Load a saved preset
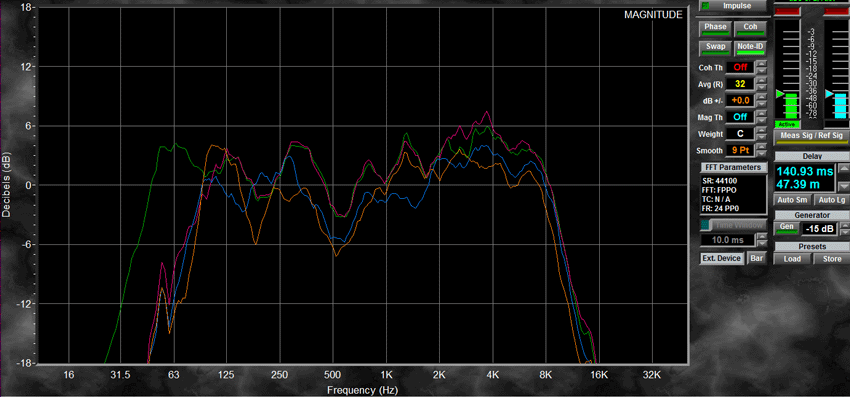850x397 pixels. click(x=792, y=259)
